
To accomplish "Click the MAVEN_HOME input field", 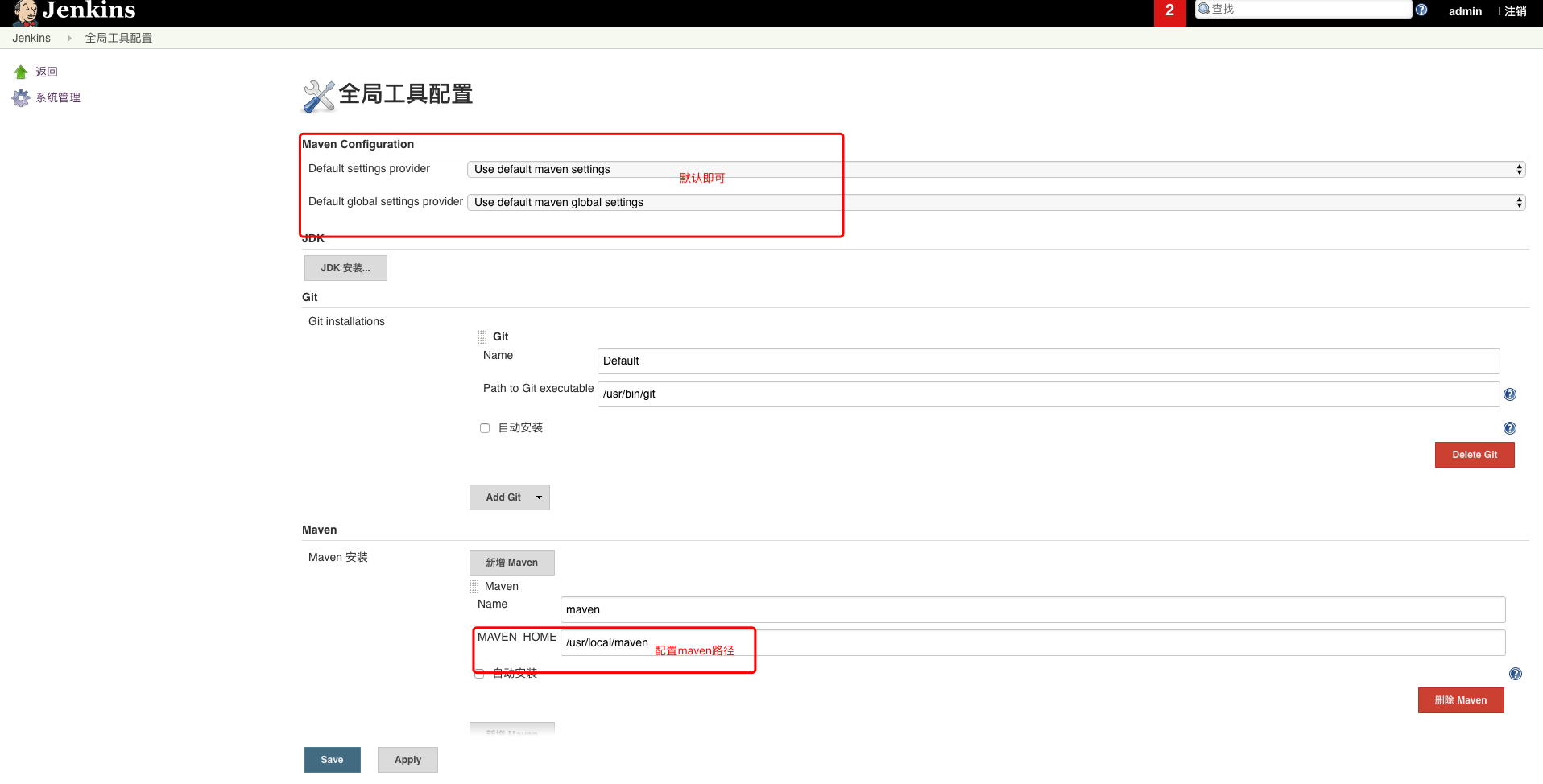I will click(1033, 642).
